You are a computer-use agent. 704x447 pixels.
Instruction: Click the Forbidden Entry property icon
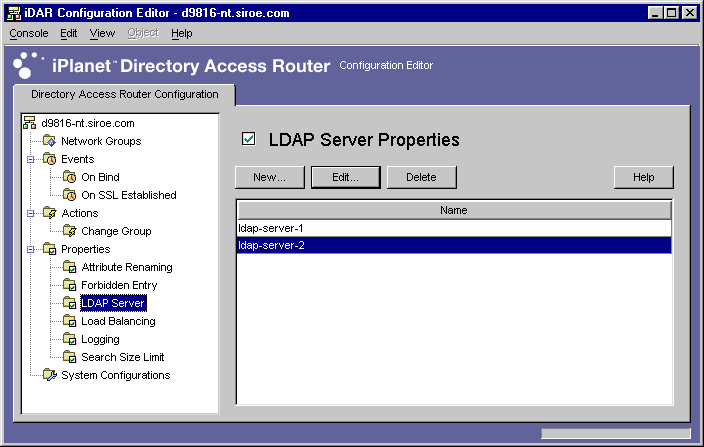tap(70, 285)
